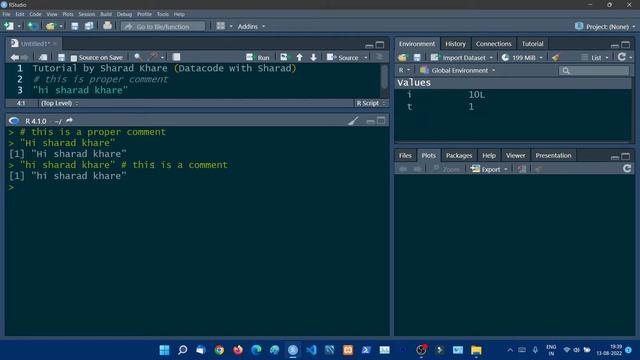
Task: Show the script in a new window
Action: 43,57
